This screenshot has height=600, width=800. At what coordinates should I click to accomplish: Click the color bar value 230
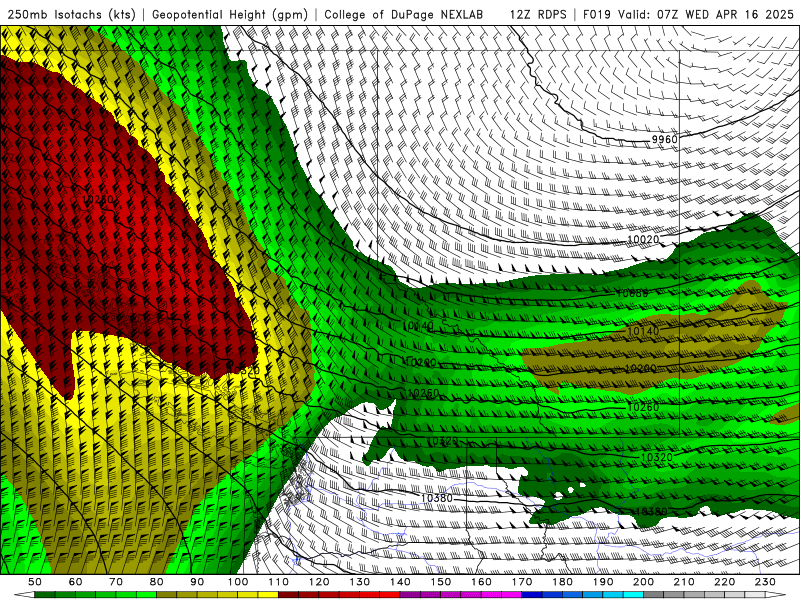tap(765, 582)
